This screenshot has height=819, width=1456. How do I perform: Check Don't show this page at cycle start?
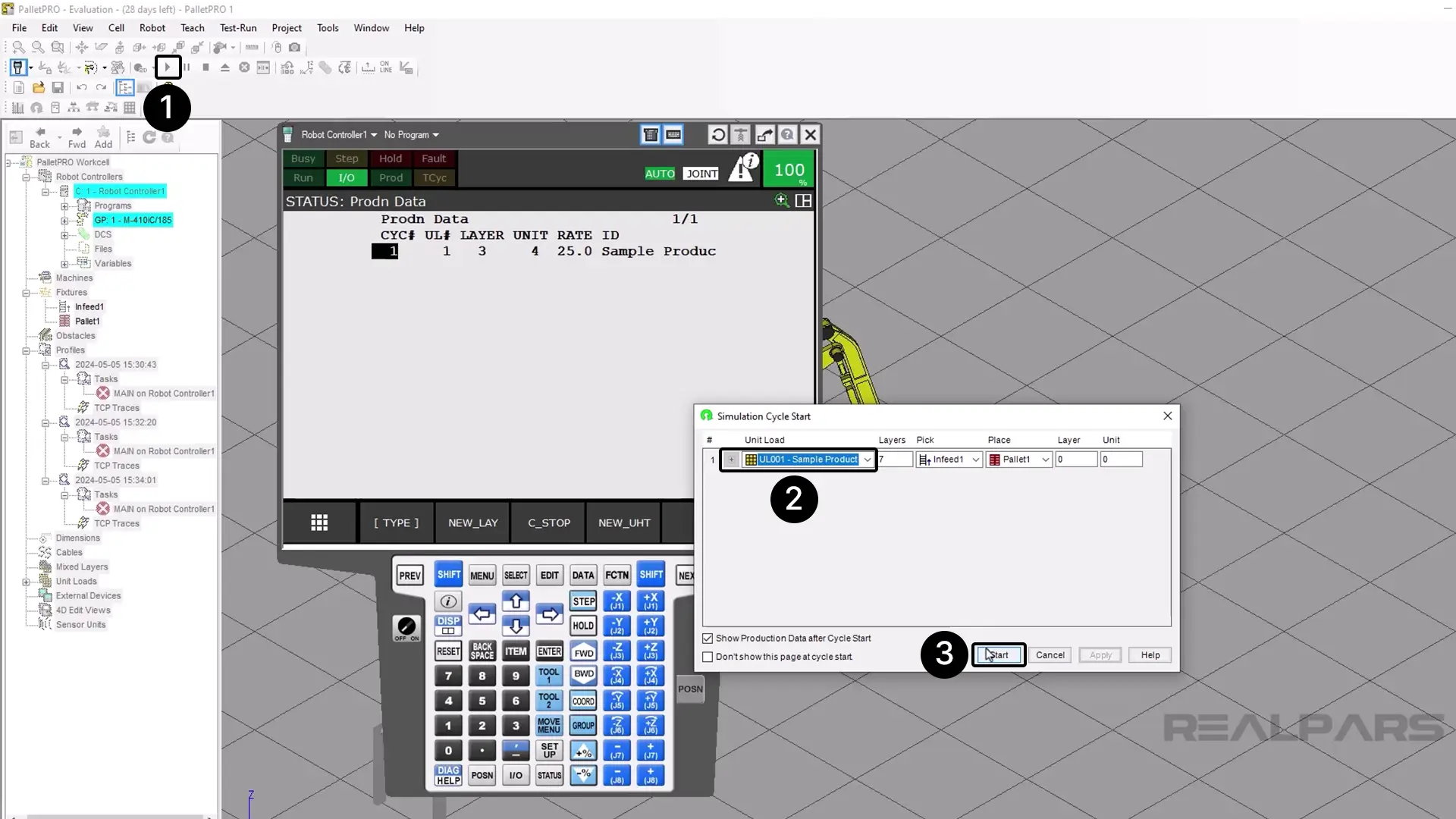tap(708, 657)
